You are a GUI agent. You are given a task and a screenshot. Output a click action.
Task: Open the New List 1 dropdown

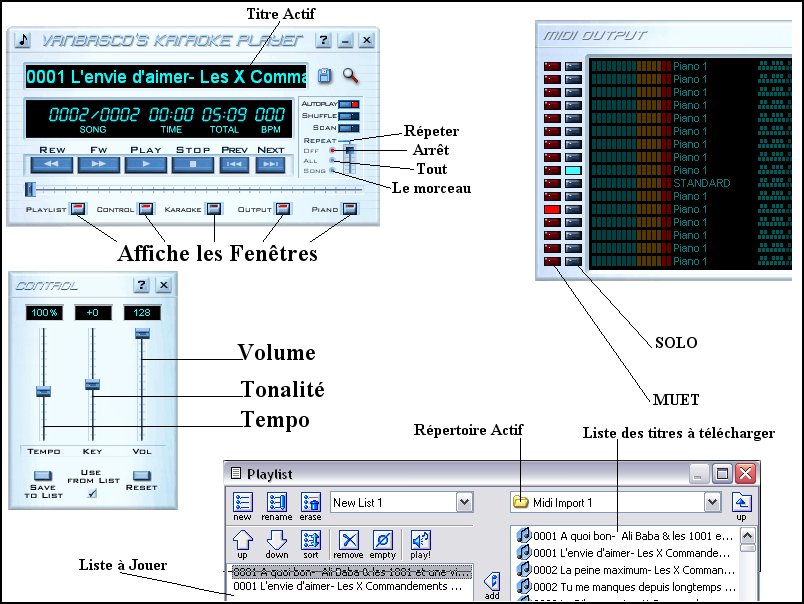(464, 502)
